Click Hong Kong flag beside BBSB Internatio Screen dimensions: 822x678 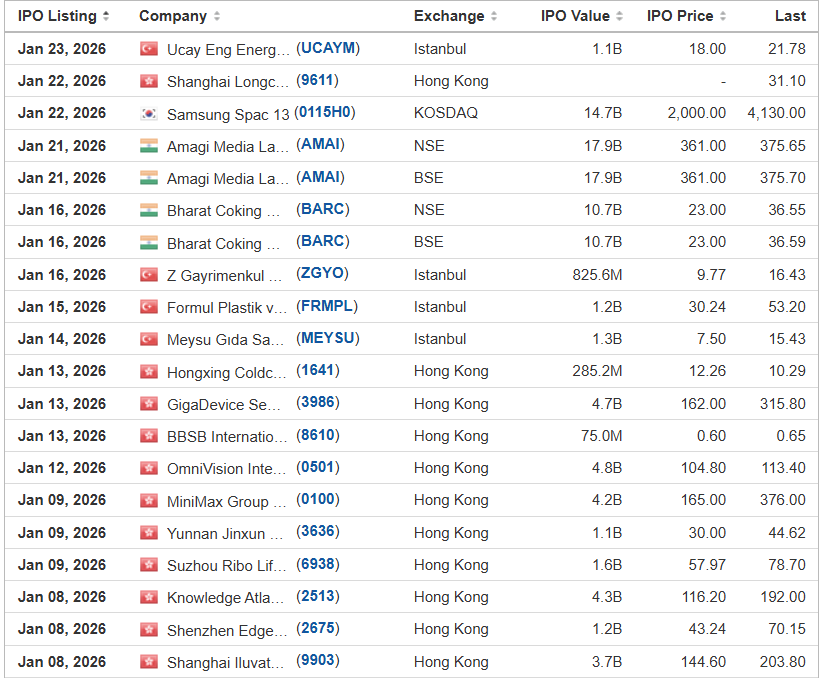pos(149,436)
